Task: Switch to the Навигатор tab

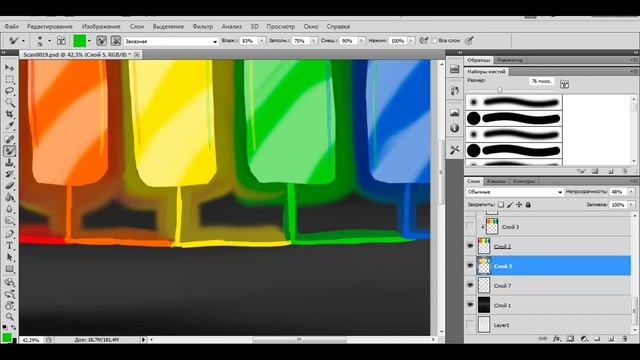Action: [x=509, y=60]
